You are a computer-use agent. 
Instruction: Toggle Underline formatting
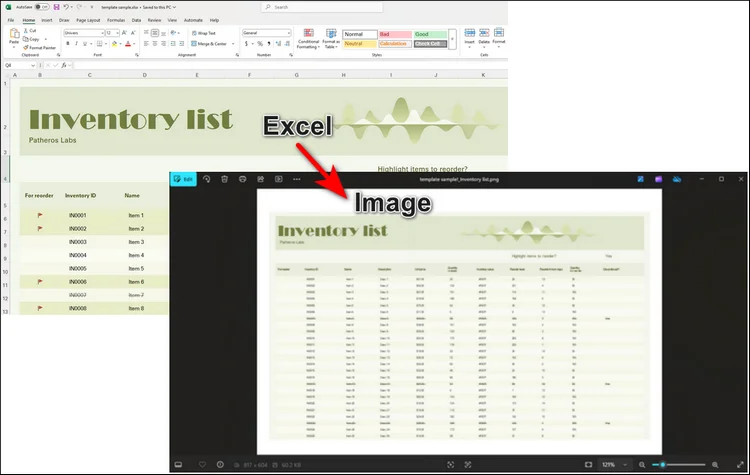point(85,44)
